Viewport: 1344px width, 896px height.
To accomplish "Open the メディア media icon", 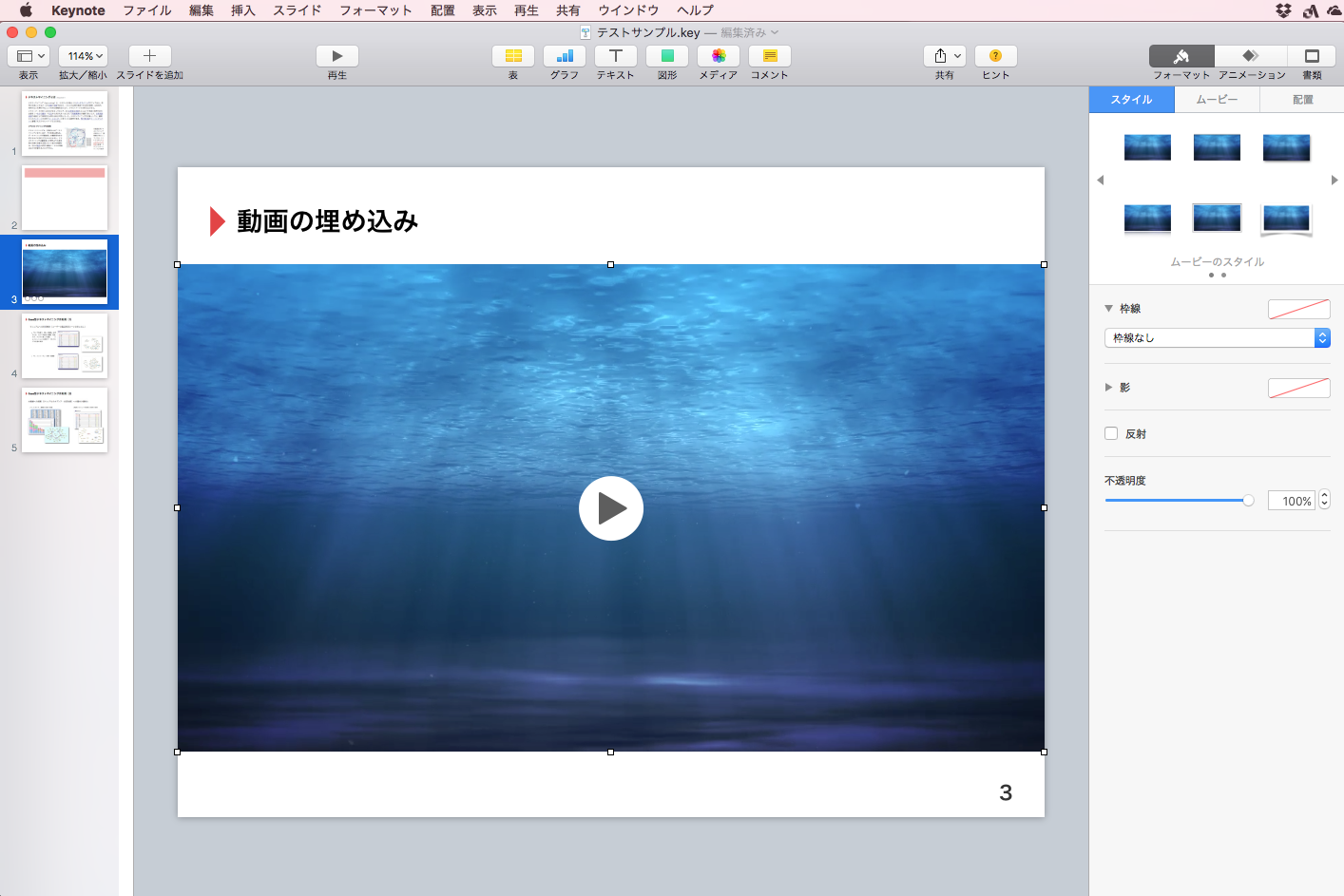I will [719, 56].
